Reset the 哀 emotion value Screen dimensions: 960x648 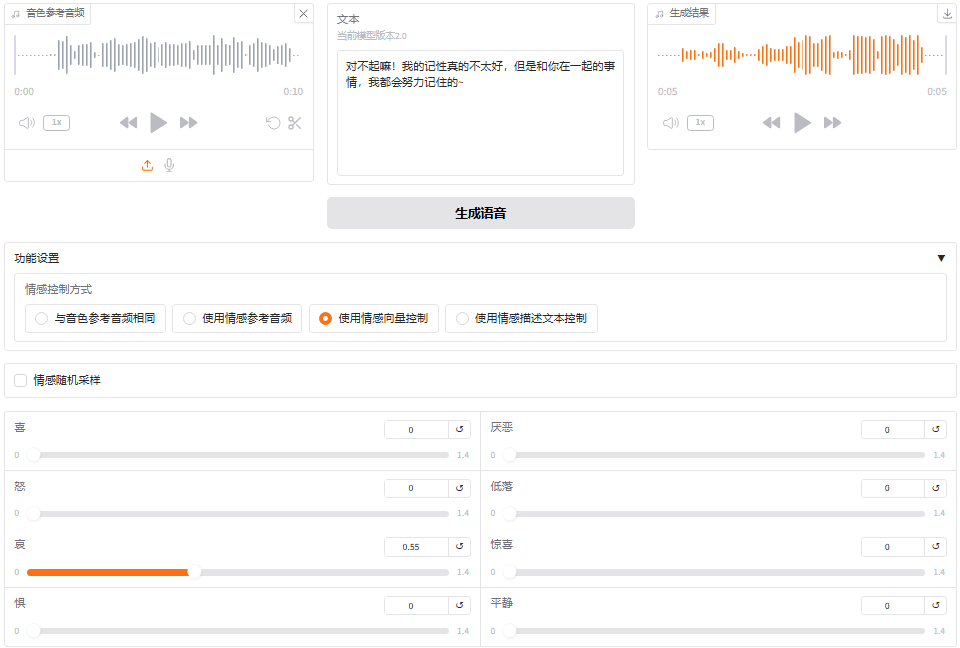click(460, 547)
